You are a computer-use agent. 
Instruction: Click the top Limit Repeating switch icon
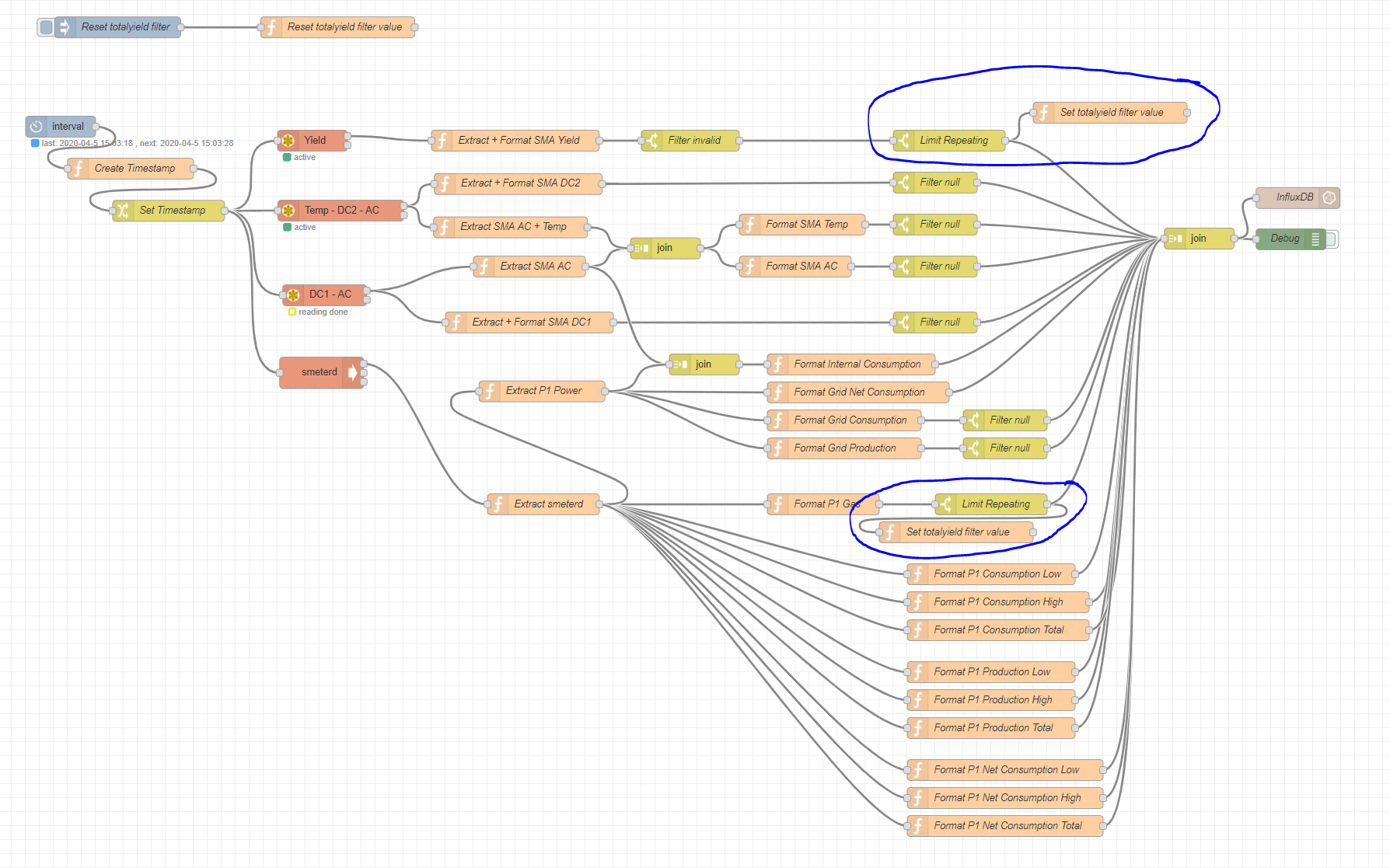[x=903, y=141]
